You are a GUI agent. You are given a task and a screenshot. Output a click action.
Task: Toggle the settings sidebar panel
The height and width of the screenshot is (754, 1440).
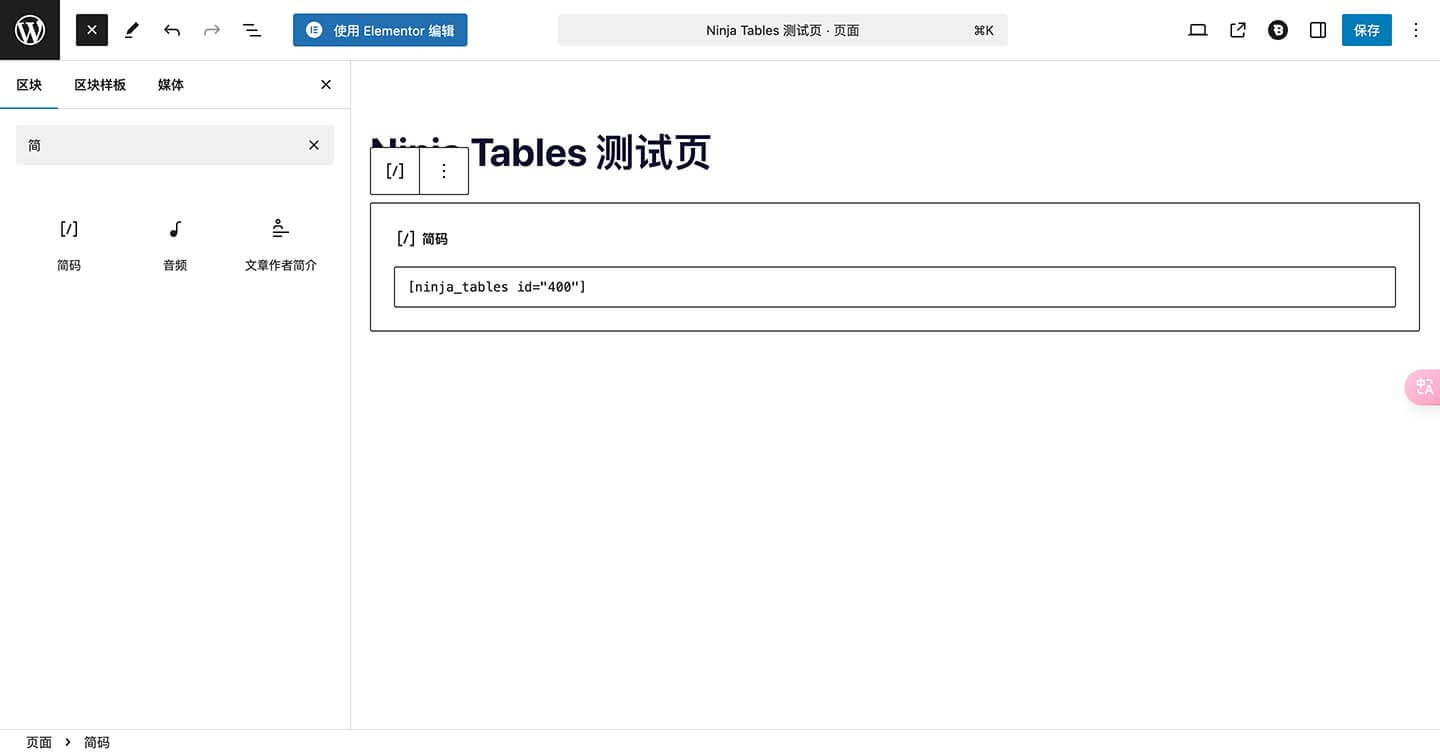(x=1318, y=30)
